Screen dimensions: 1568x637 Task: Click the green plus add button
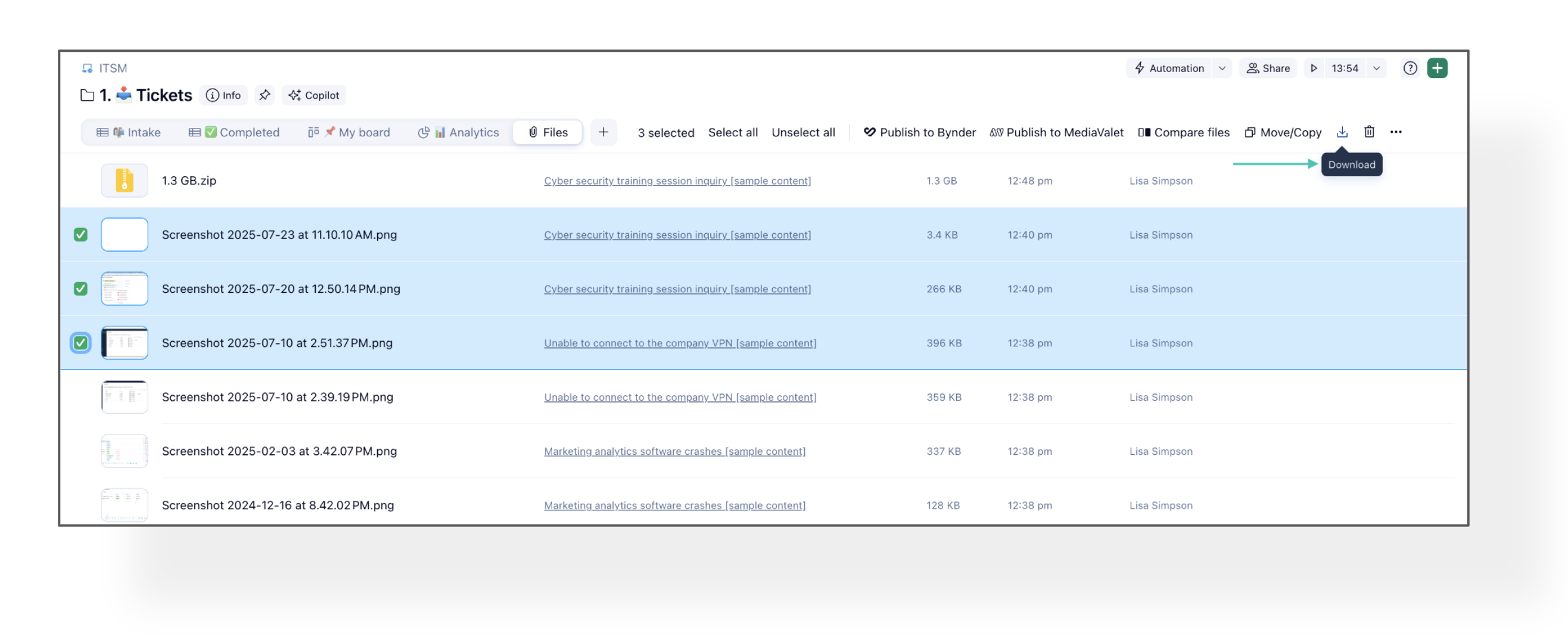pyautogui.click(x=1437, y=68)
